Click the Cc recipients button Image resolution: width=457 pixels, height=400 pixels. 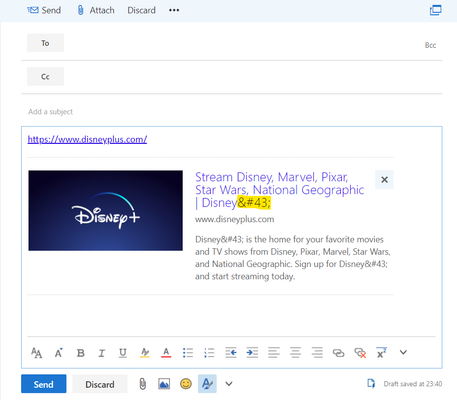(x=45, y=77)
